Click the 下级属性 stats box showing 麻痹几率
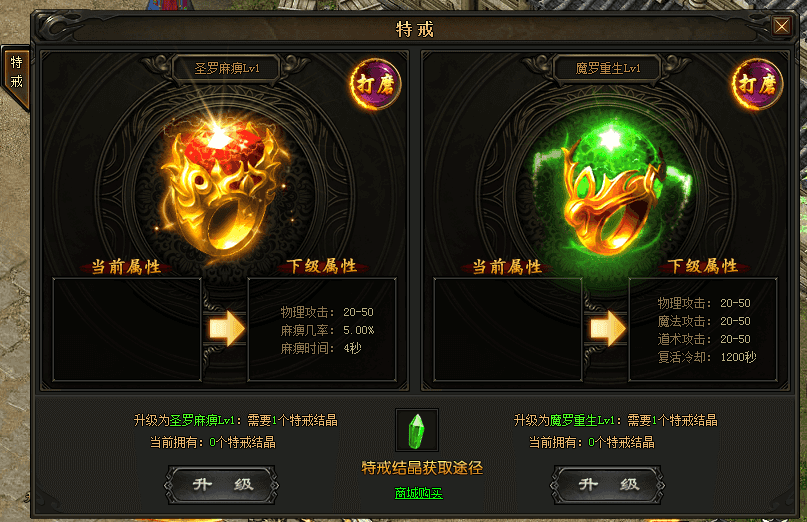 [322, 329]
